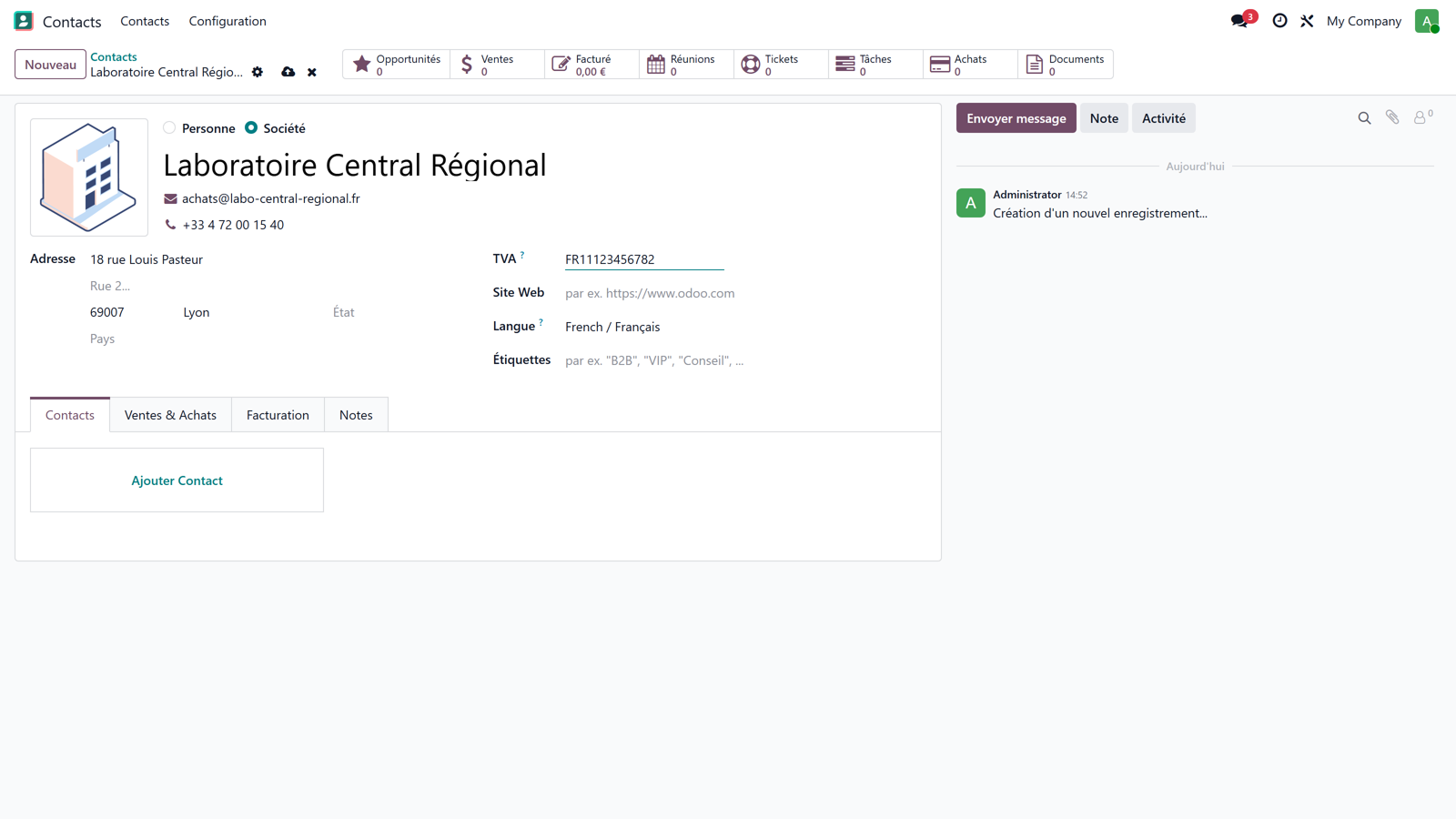Attach files using the paperclip icon

pyautogui.click(x=1392, y=117)
